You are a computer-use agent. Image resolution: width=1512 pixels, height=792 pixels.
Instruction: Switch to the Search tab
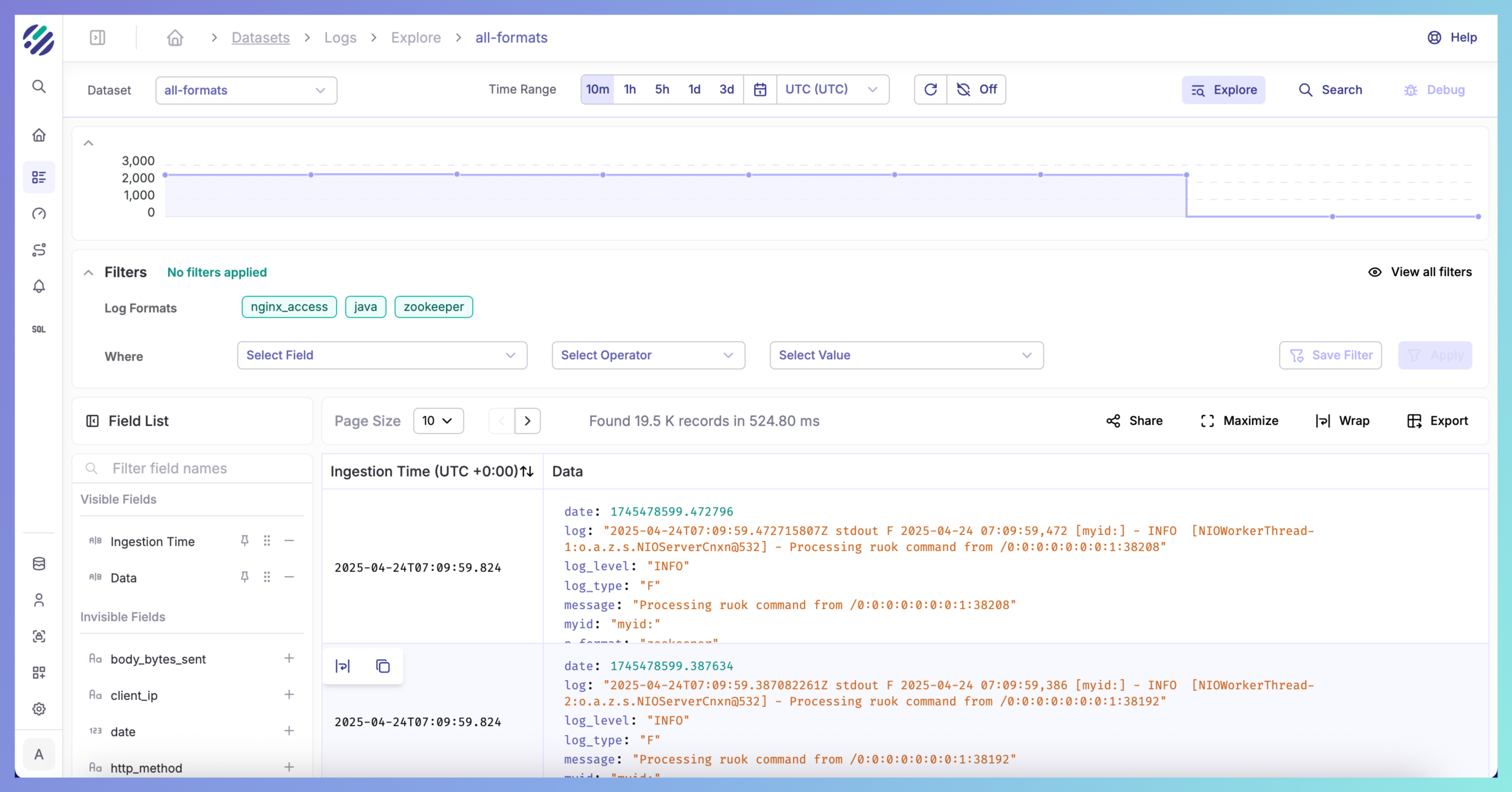[x=1330, y=90]
